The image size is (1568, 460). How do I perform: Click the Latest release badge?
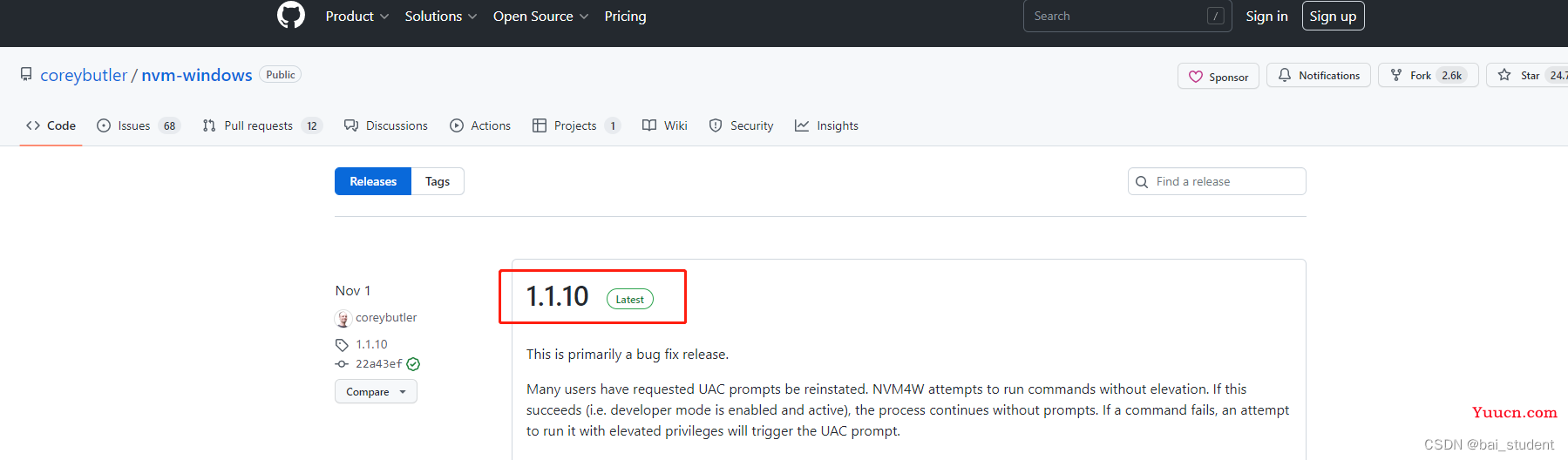pyautogui.click(x=629, y=299)
